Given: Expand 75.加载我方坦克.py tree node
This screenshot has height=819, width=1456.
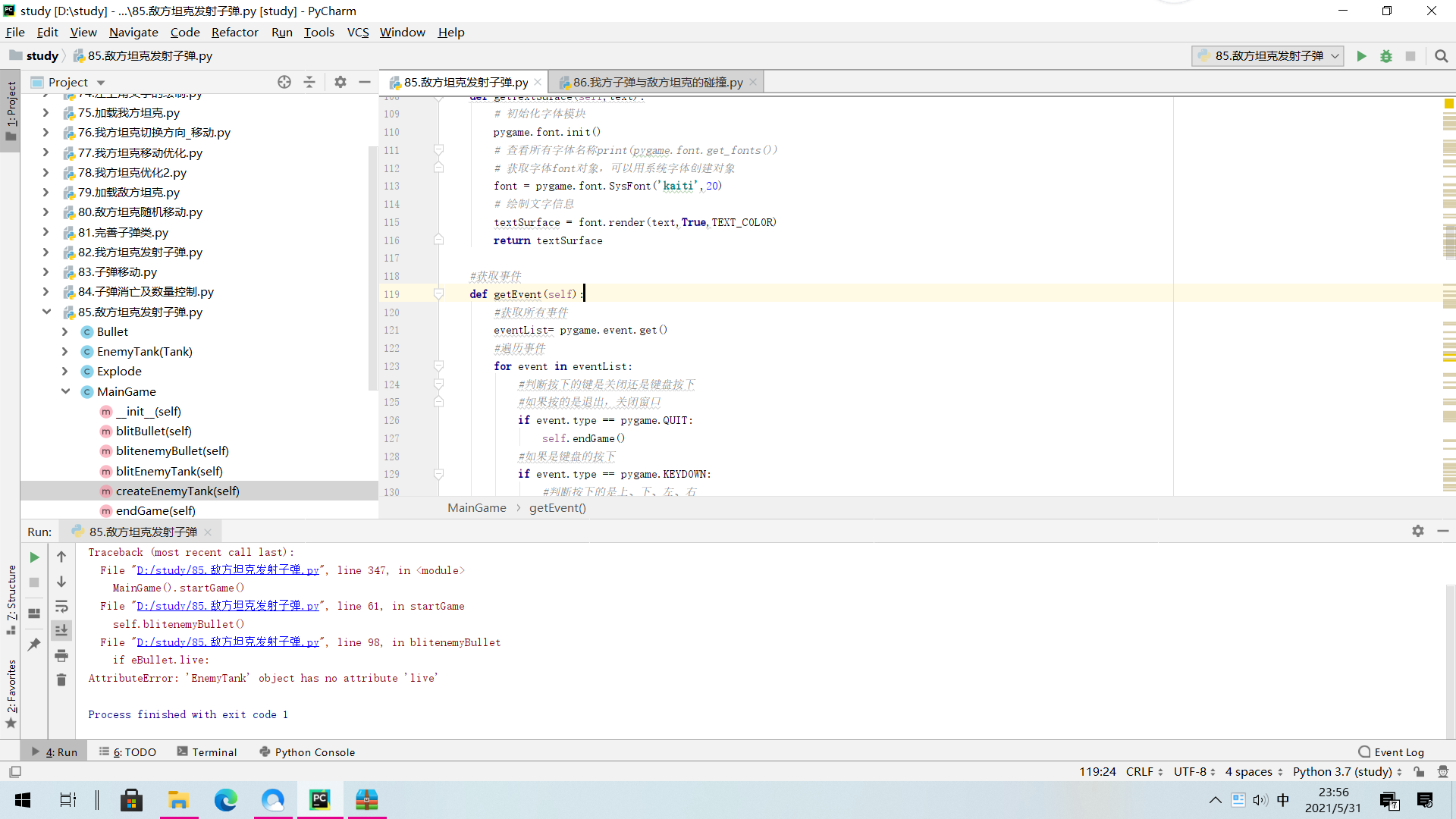Looking at the screenshot, I should pos(45,113).
